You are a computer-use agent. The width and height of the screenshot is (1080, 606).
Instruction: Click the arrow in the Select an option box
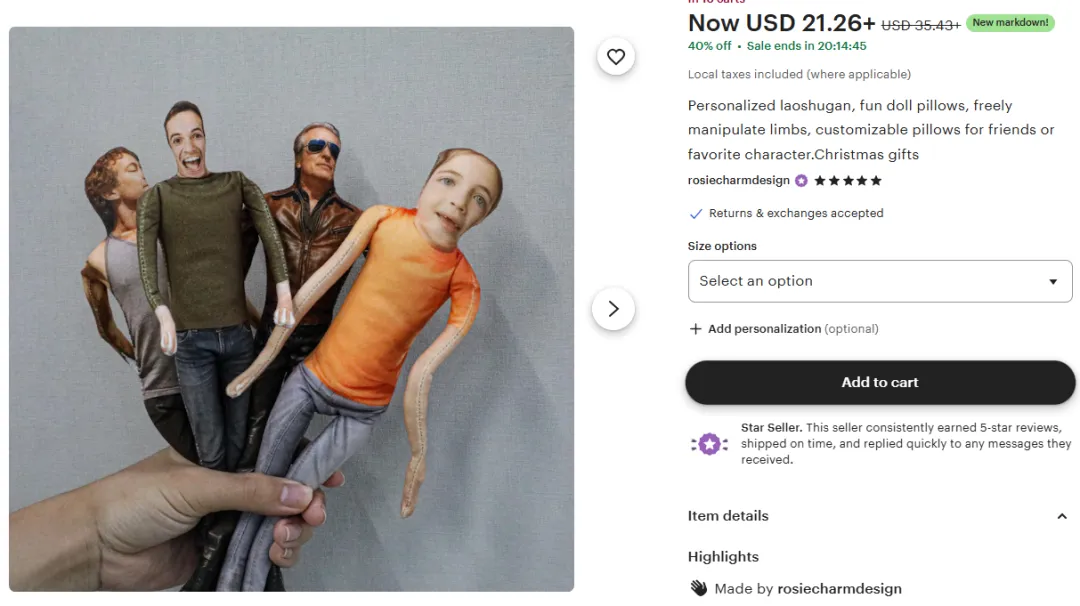[1052, 282]
